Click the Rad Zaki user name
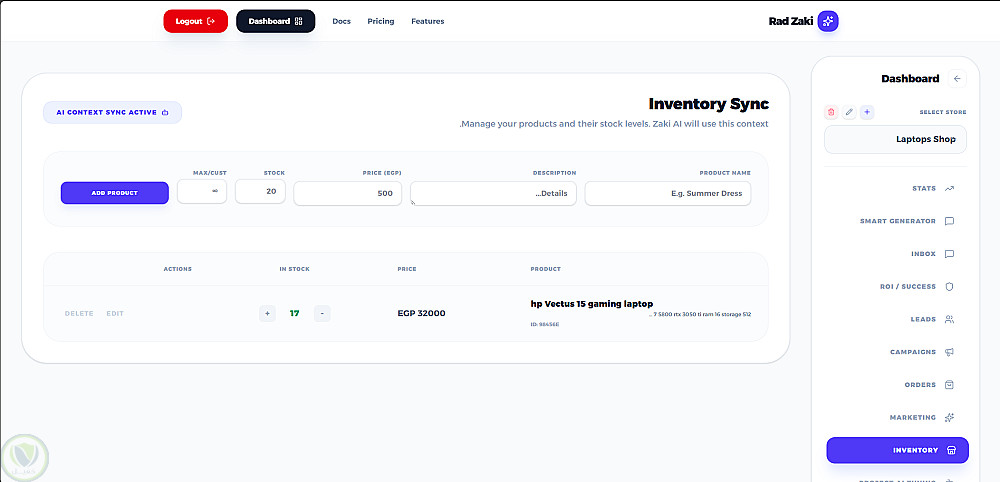 point(791,21)
